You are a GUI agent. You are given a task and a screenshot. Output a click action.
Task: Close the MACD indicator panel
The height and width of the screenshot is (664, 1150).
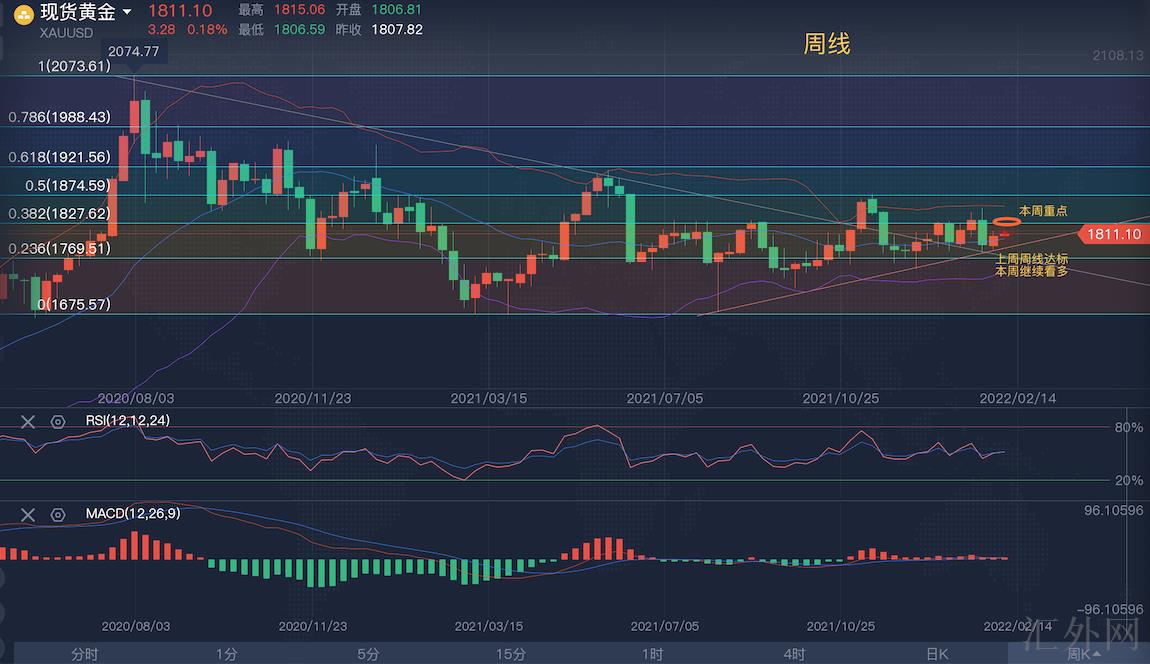point(28,514)
